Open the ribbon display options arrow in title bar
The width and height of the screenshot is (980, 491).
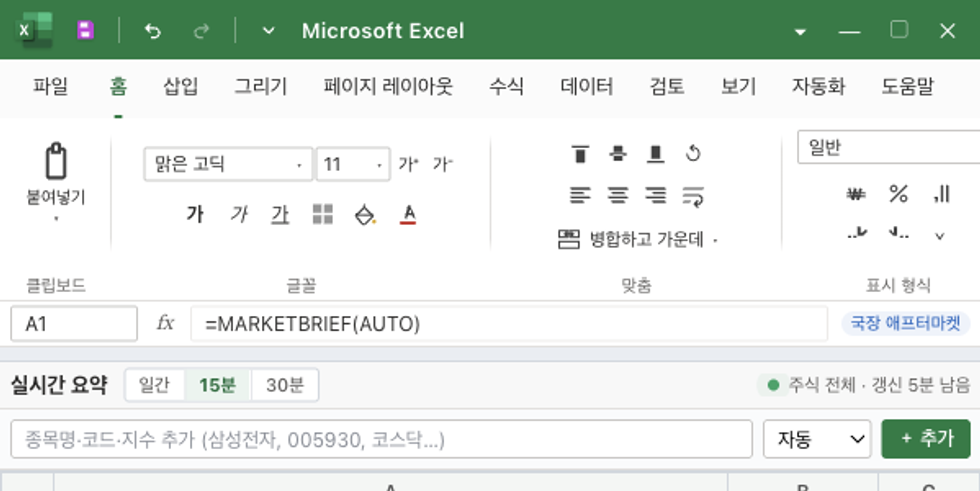click(800, 32)
